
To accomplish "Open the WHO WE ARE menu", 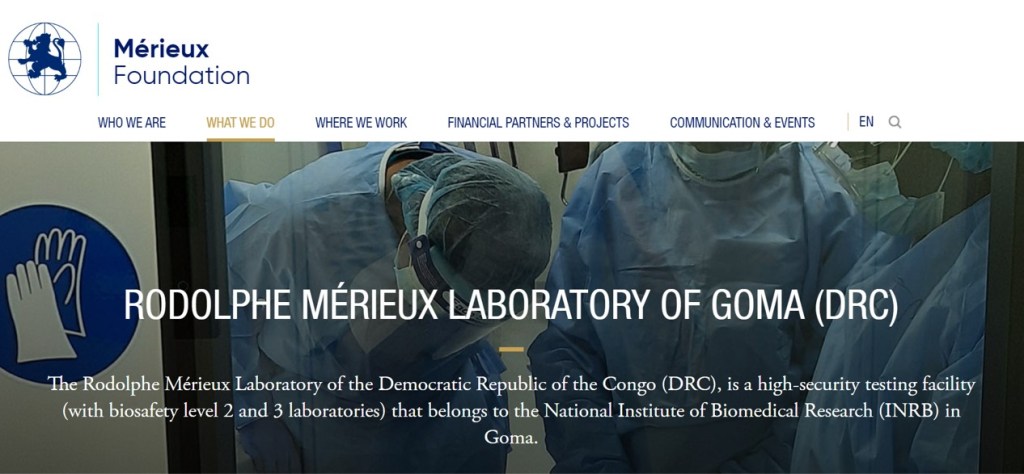I will point(132,123).
